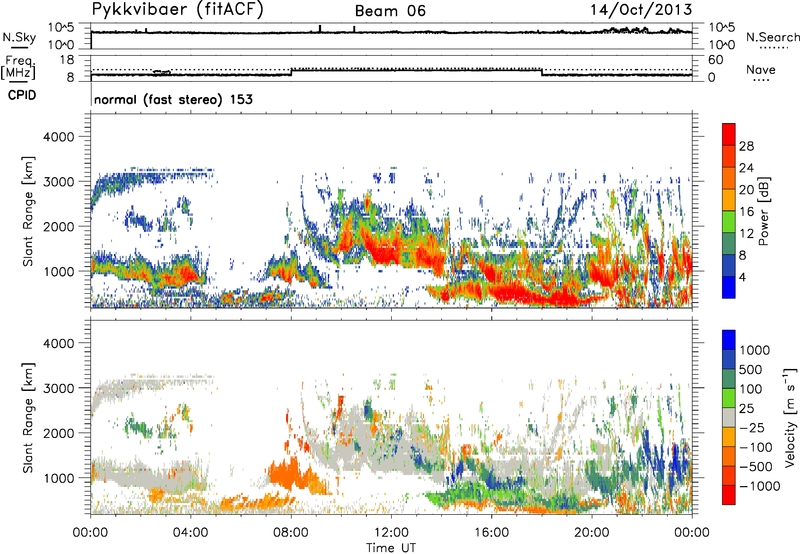The height and width of the screenshot is (554, 800).
Task: Click the Beam 06 label
Action: tap(390, 11)
